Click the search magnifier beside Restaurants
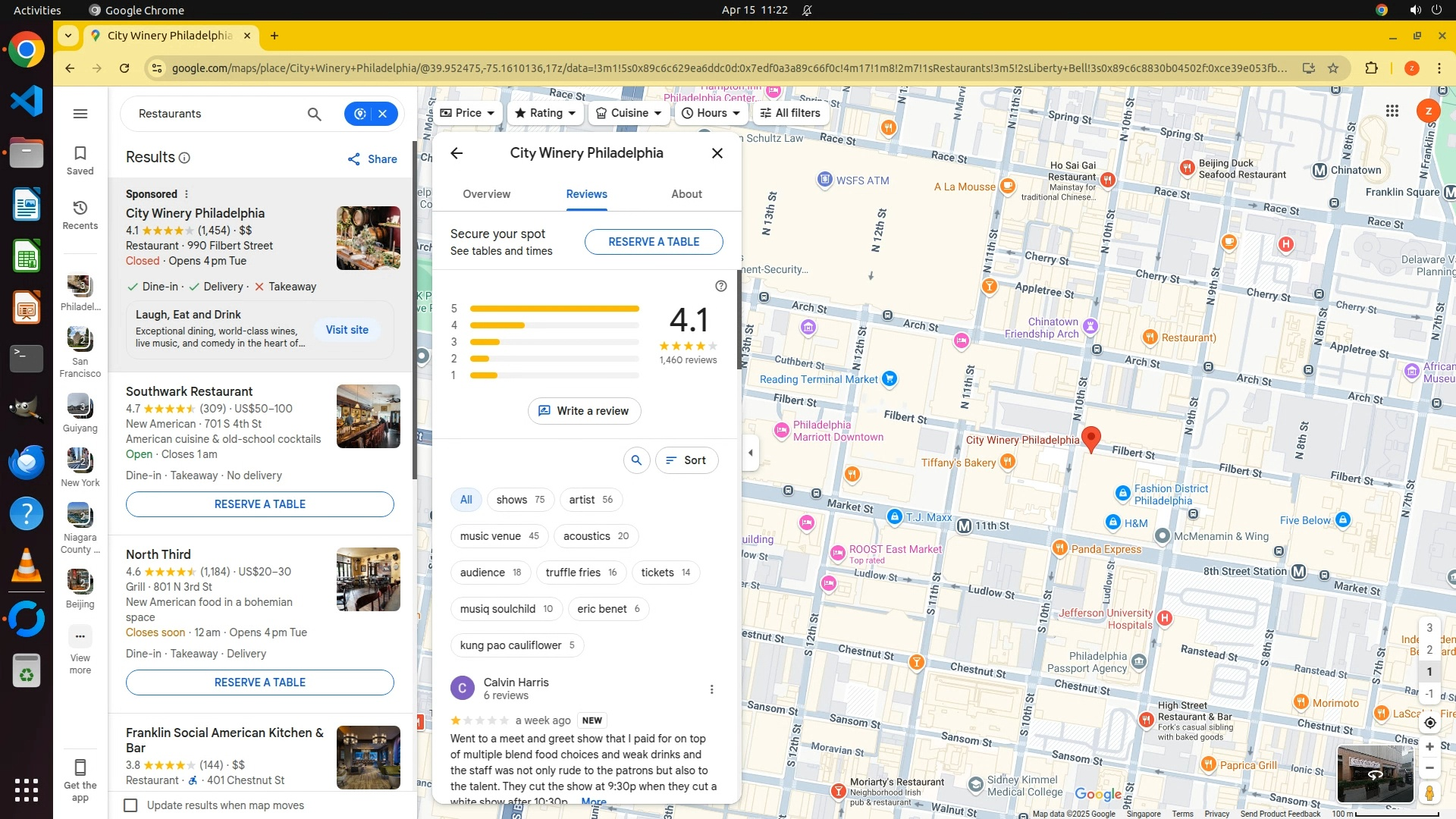 pos(314,114)
